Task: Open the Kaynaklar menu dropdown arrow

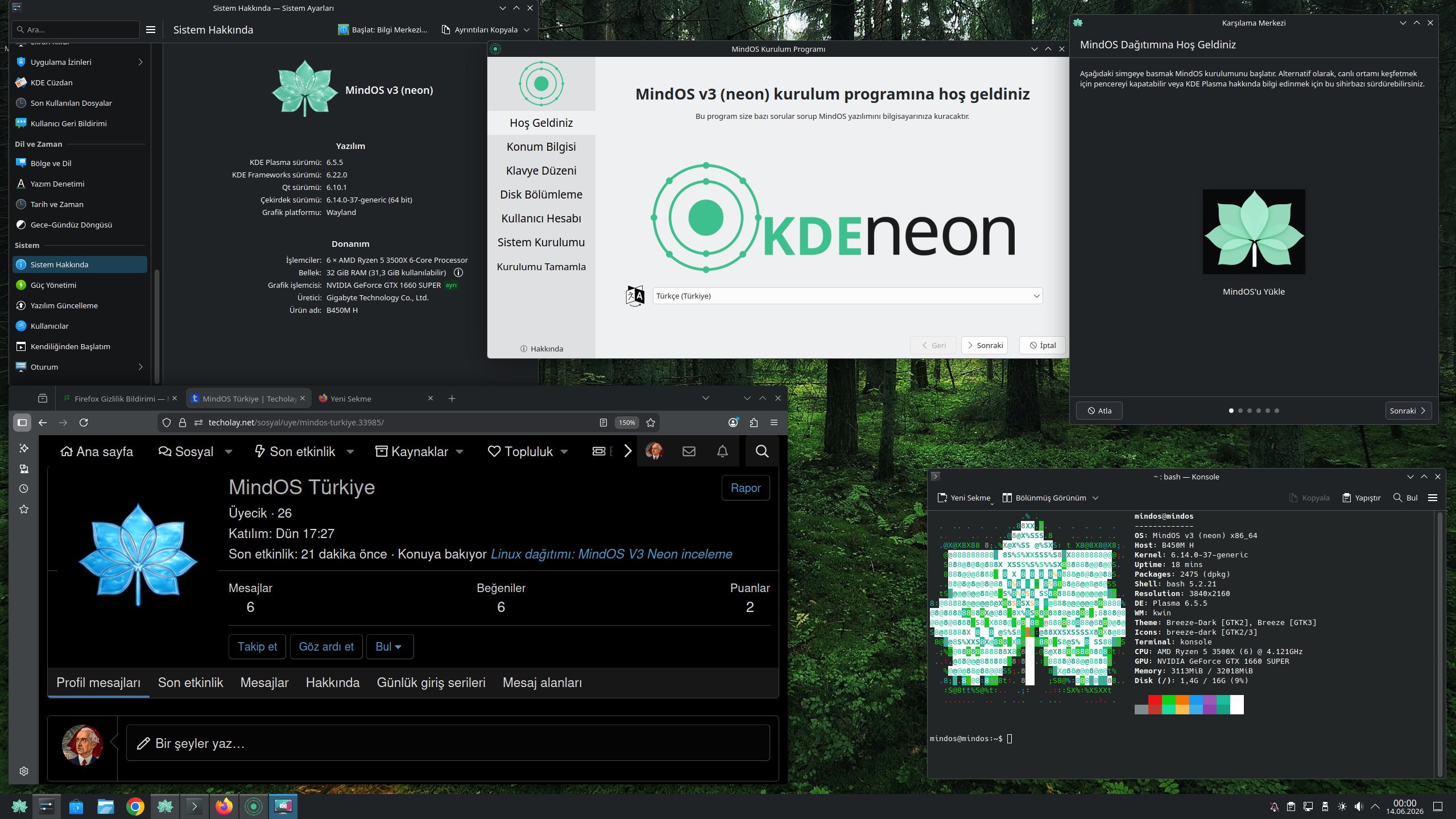Action: coord(460,452)
